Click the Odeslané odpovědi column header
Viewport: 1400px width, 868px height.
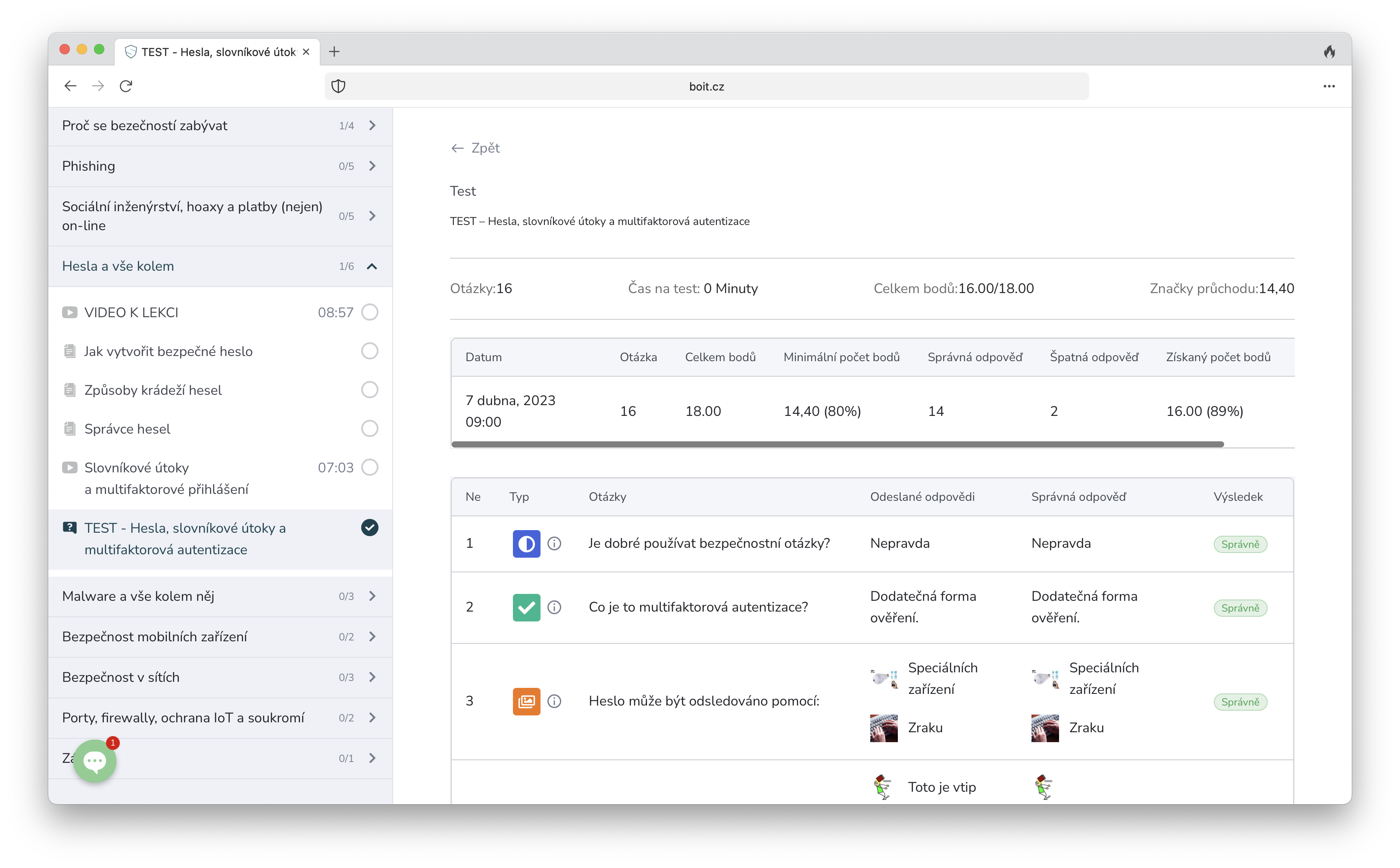pos(922,497)
